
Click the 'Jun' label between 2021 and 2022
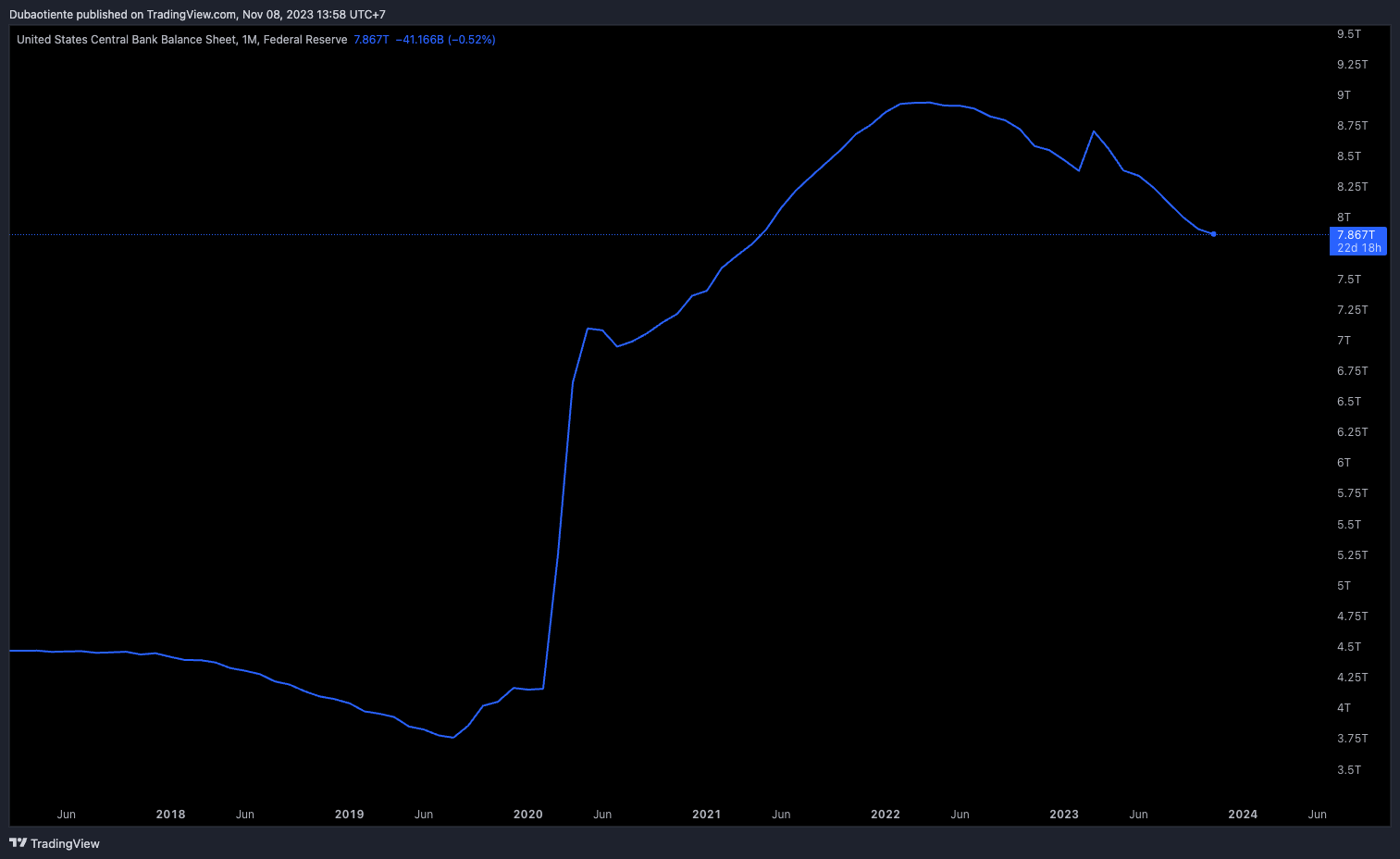pos(781,815)
